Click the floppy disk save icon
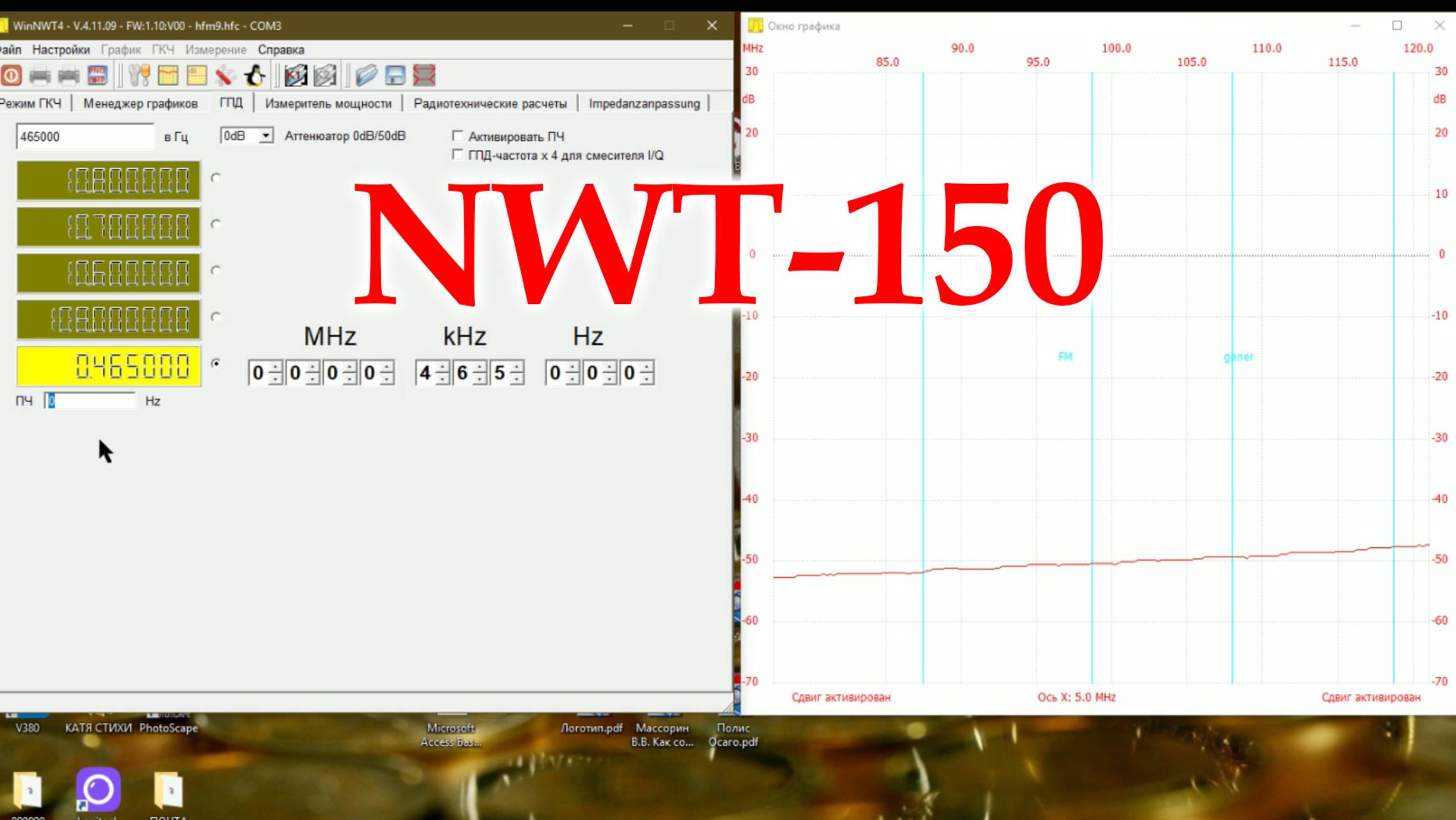This screenshot has width=1456, height=820. [394, 75]
